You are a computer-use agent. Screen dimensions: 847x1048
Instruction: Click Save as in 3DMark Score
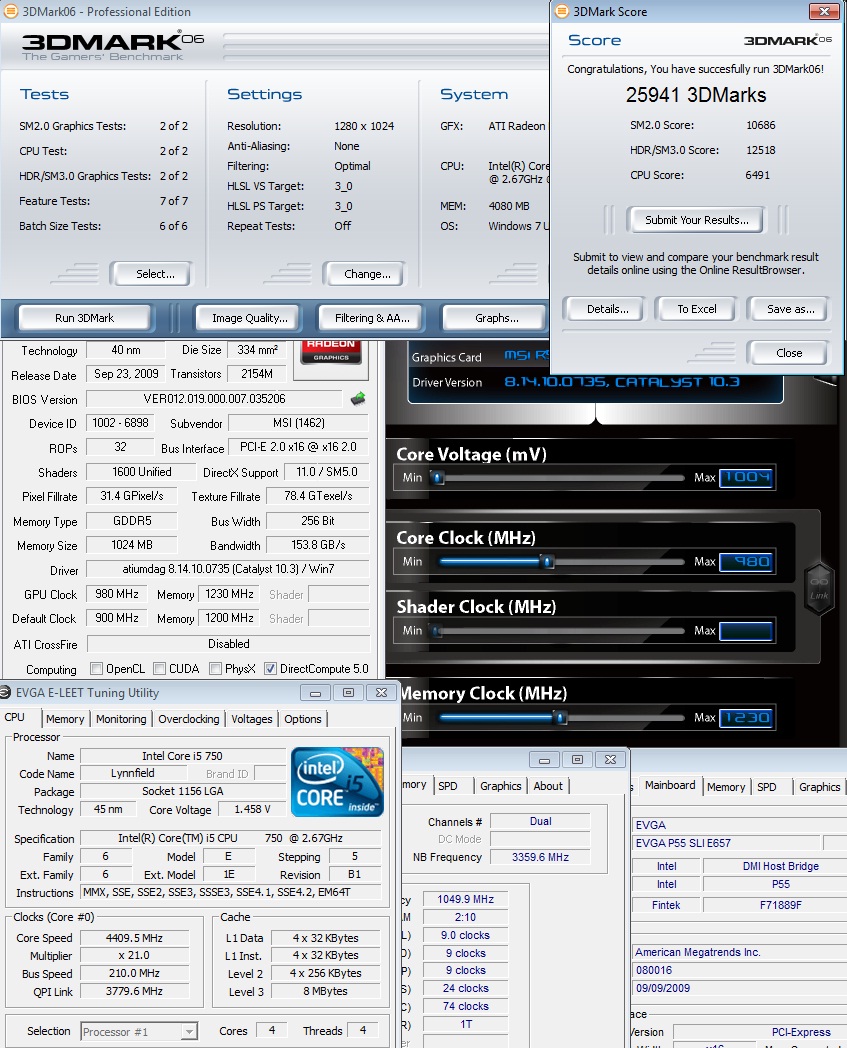click(790, 309)
